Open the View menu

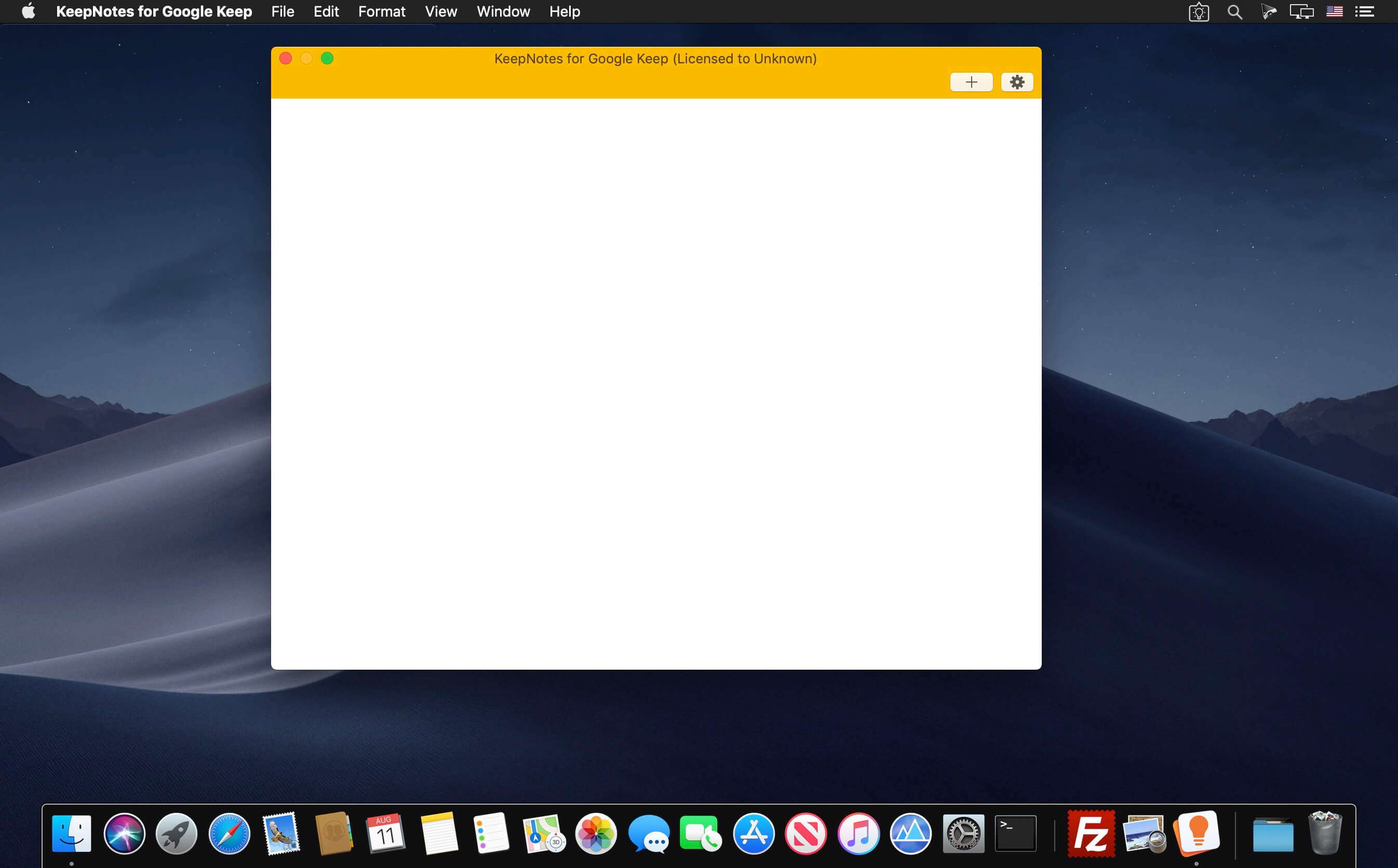point(440,12)
